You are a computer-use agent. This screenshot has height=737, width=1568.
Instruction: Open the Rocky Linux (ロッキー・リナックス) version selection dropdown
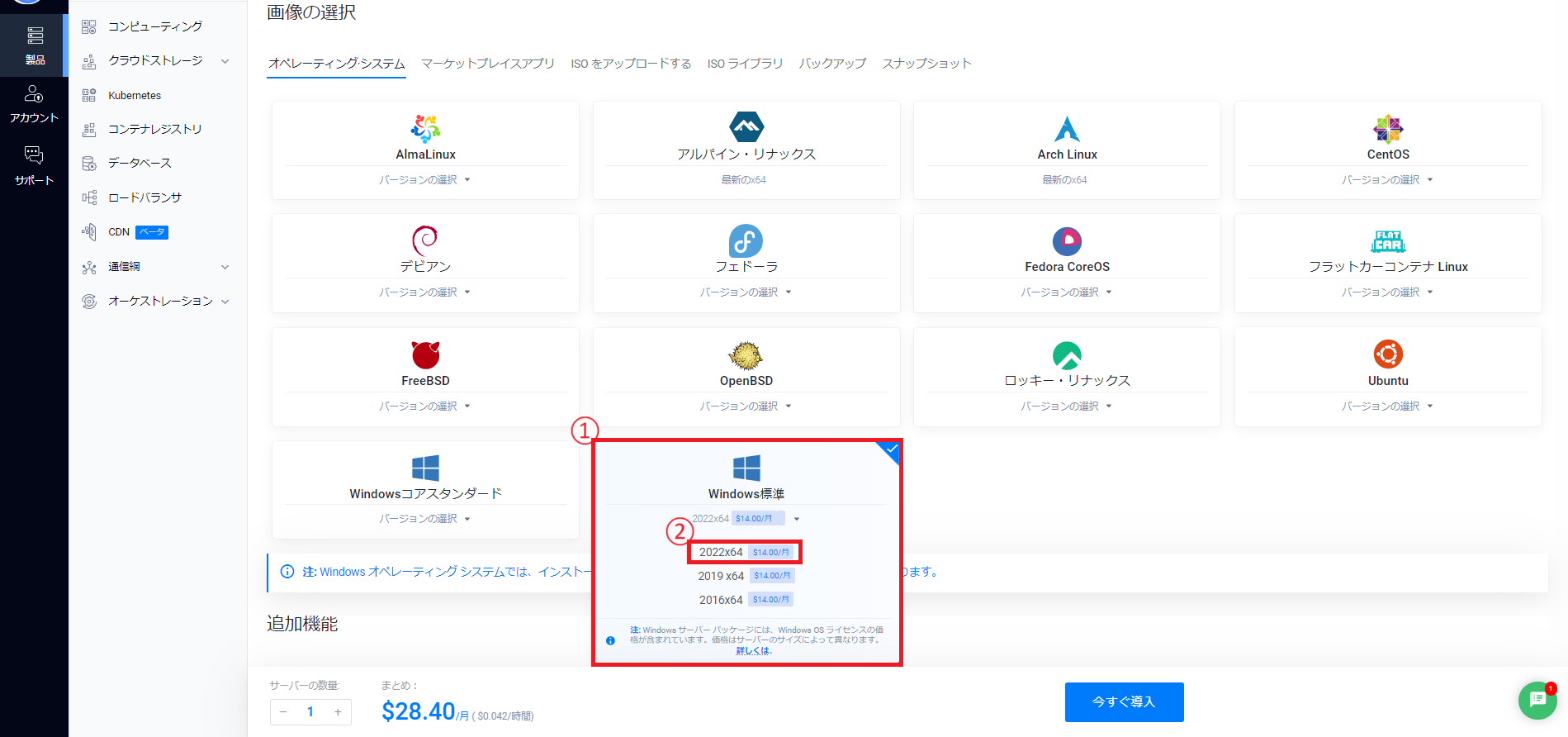[1066, 406]
